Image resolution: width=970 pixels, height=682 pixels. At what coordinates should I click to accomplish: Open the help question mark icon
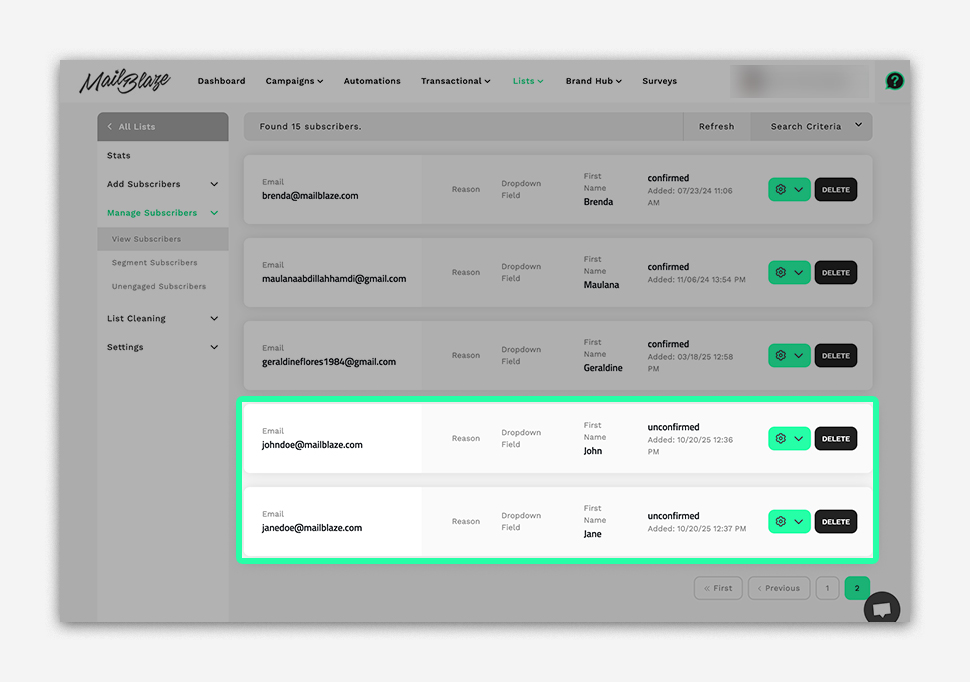[x=894, y=81]
